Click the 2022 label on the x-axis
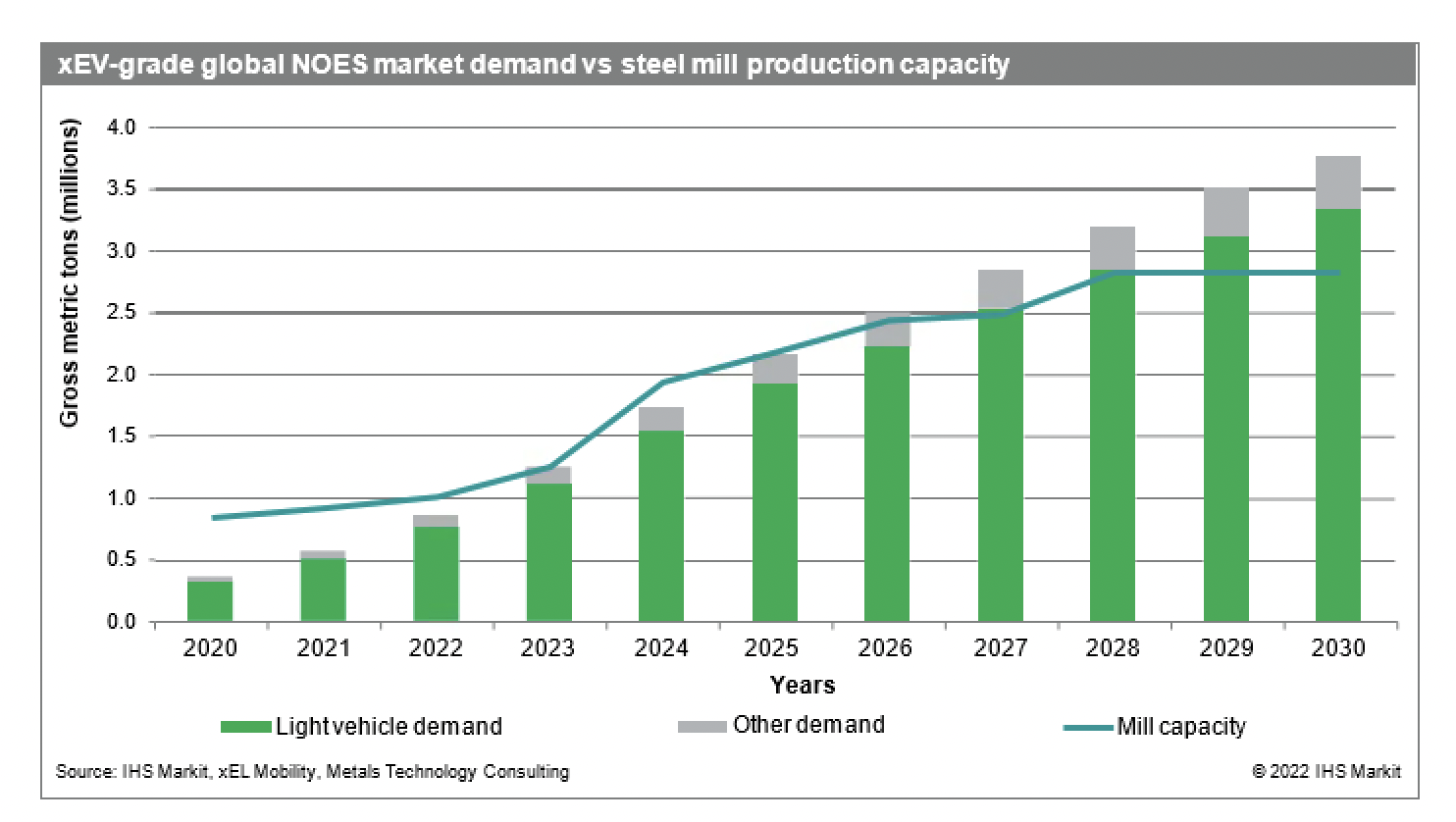The image size is (1456, 822). [x=436, y=648]
